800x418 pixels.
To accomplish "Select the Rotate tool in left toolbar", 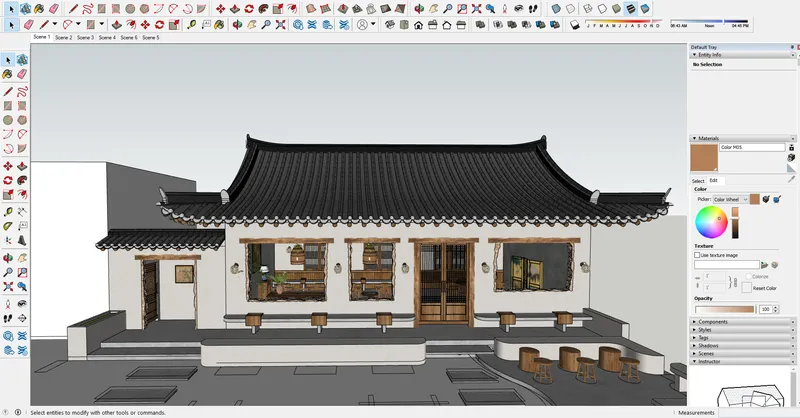I will (8, 180).
